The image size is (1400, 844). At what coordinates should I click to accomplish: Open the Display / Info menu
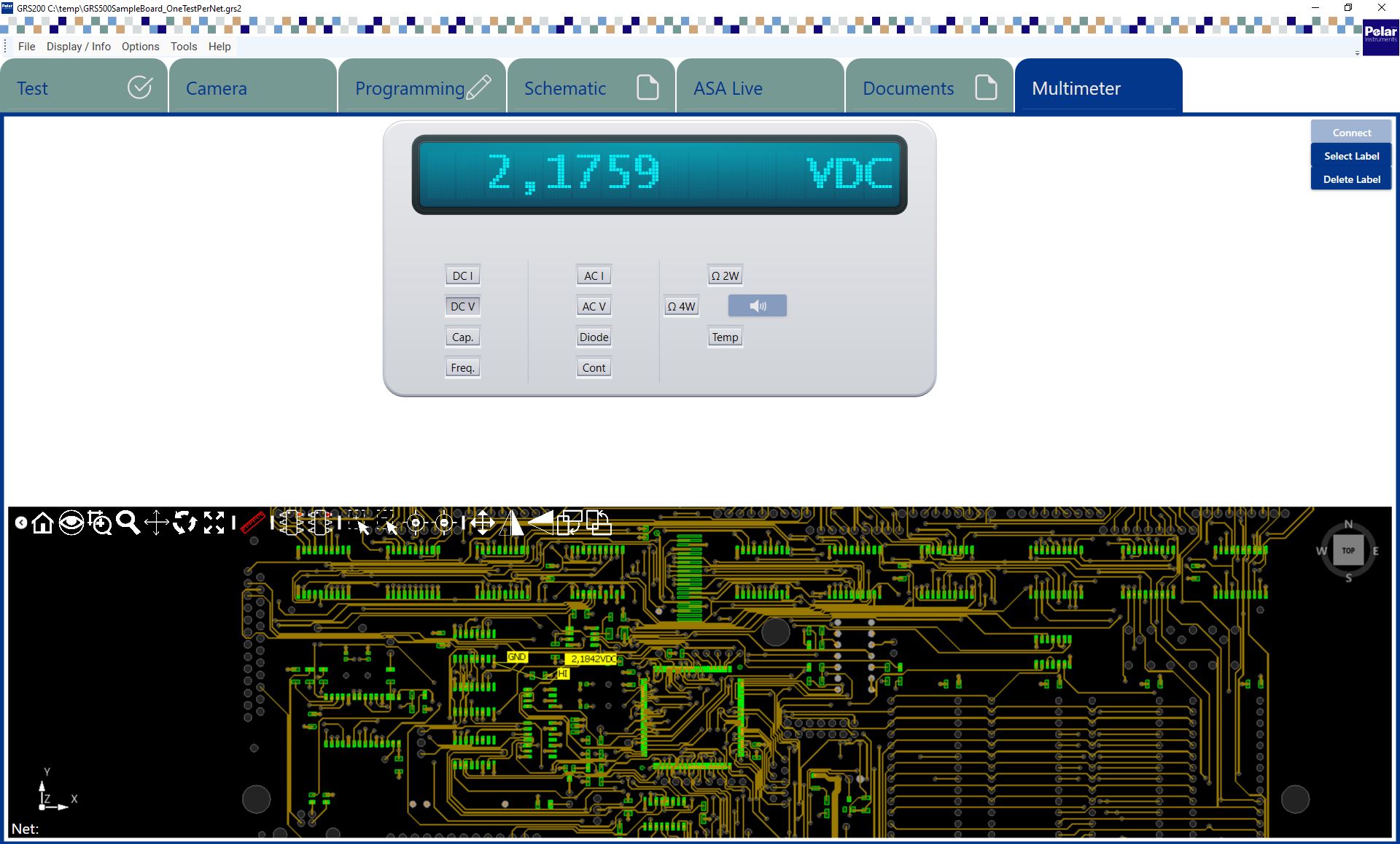[x=79, y=47]
